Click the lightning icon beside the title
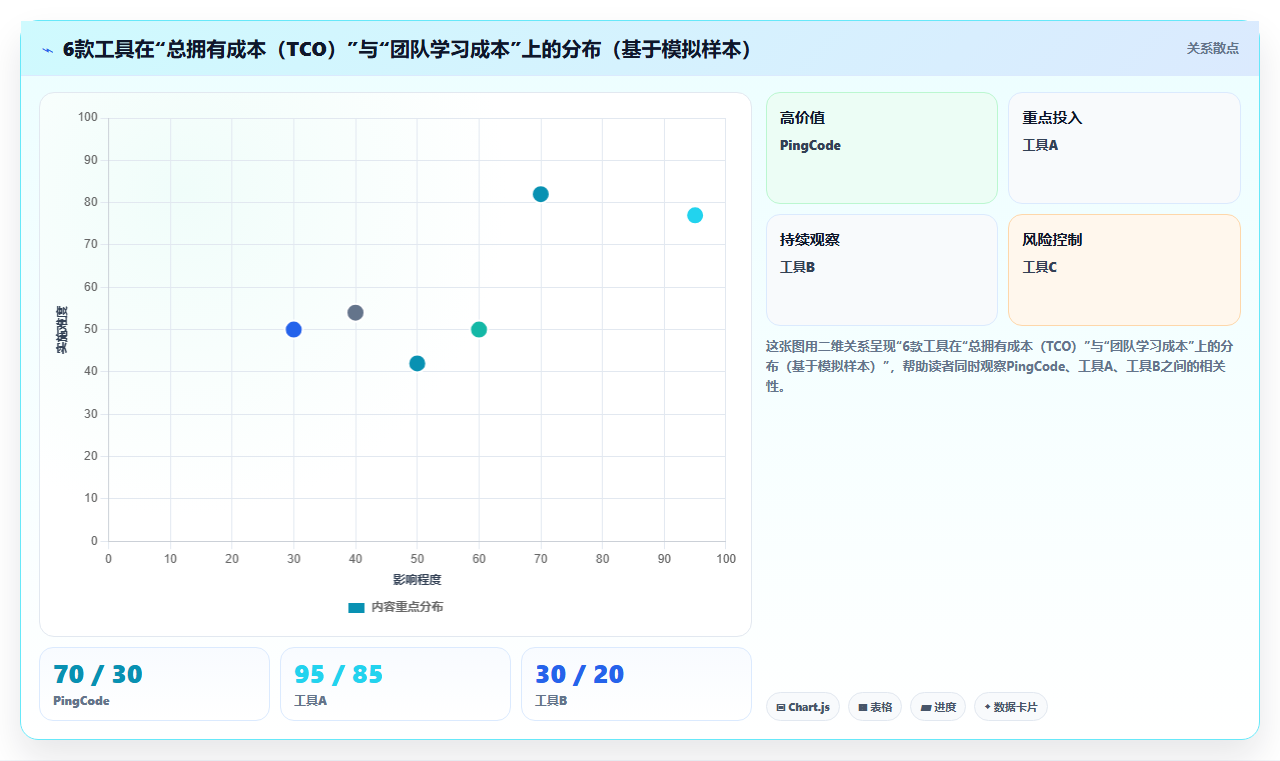 pyautogui.click(x=48, y=50)
